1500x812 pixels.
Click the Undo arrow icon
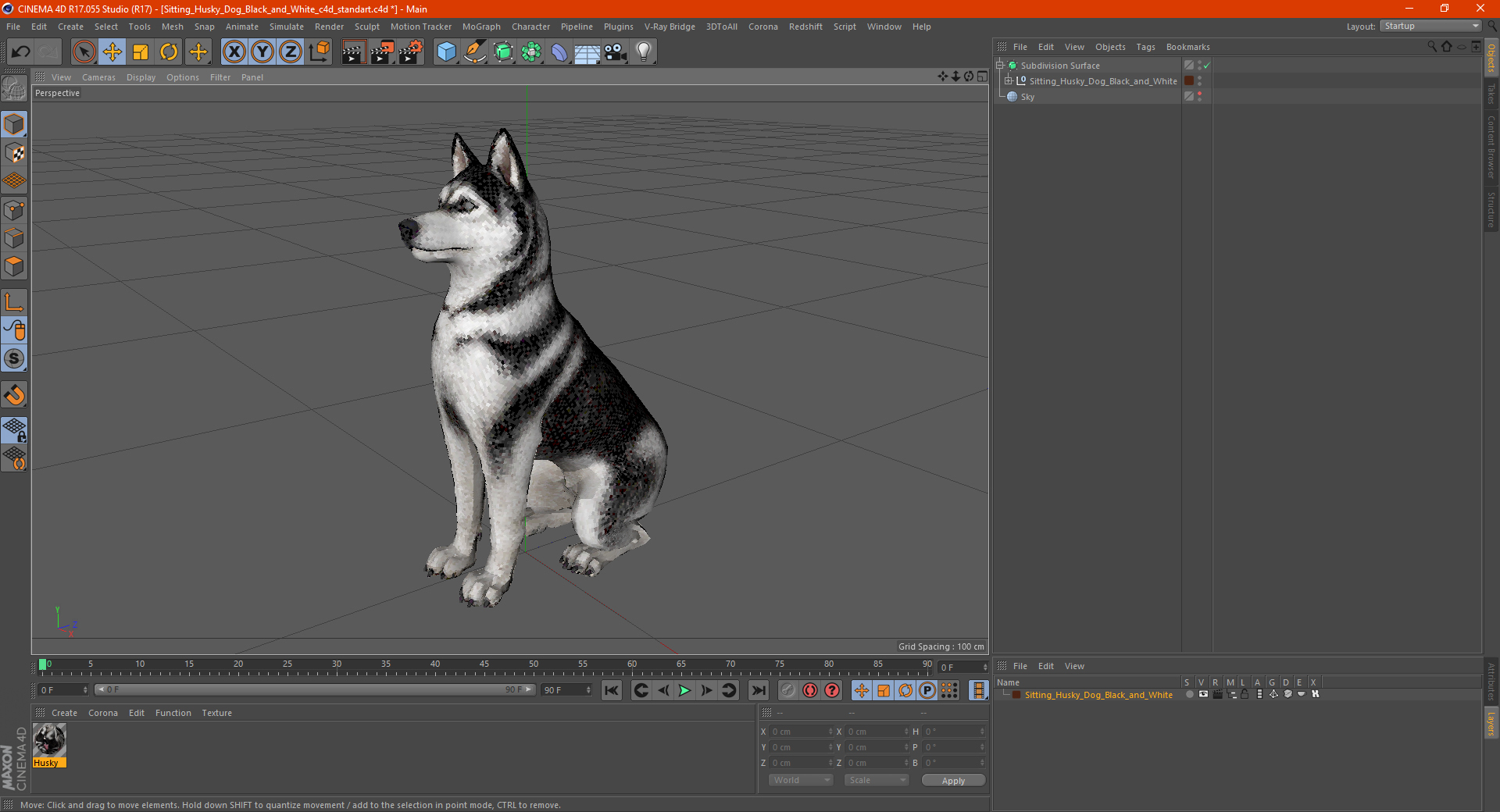pyautogui.click(x=21, y=52)
